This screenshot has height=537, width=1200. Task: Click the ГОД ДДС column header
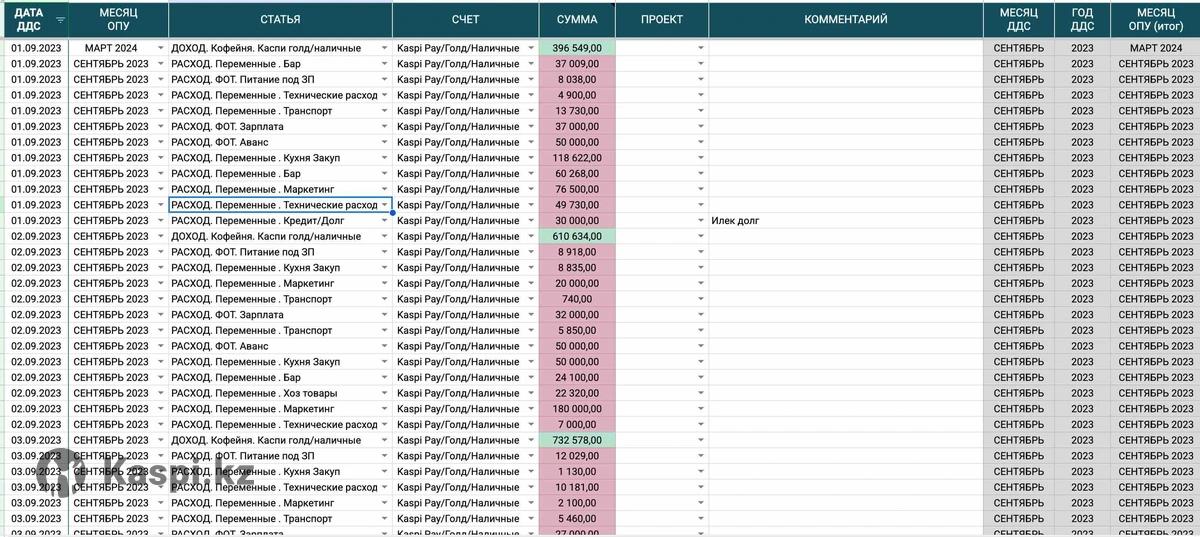(x=1082, y=20)
